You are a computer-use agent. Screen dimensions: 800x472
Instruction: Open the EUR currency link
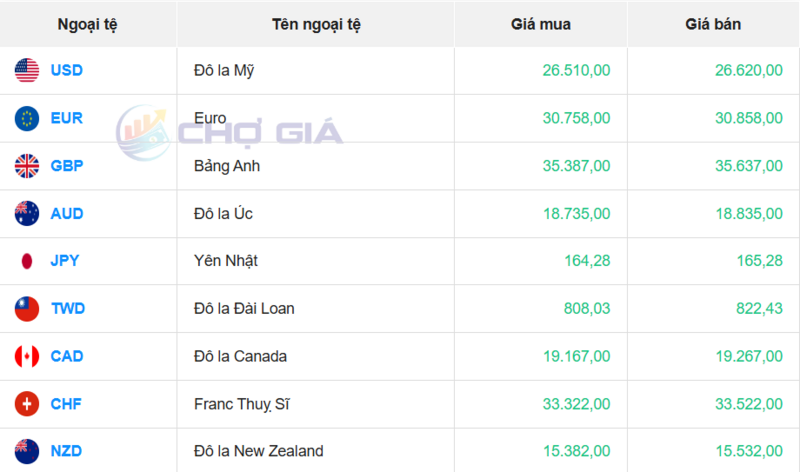[x=67, y=118]
